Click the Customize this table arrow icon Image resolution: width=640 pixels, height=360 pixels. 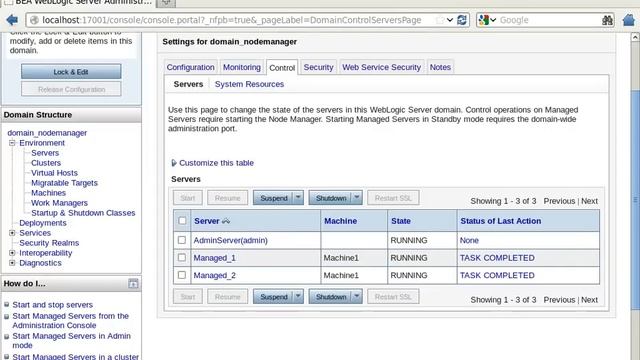click(174, 163)
